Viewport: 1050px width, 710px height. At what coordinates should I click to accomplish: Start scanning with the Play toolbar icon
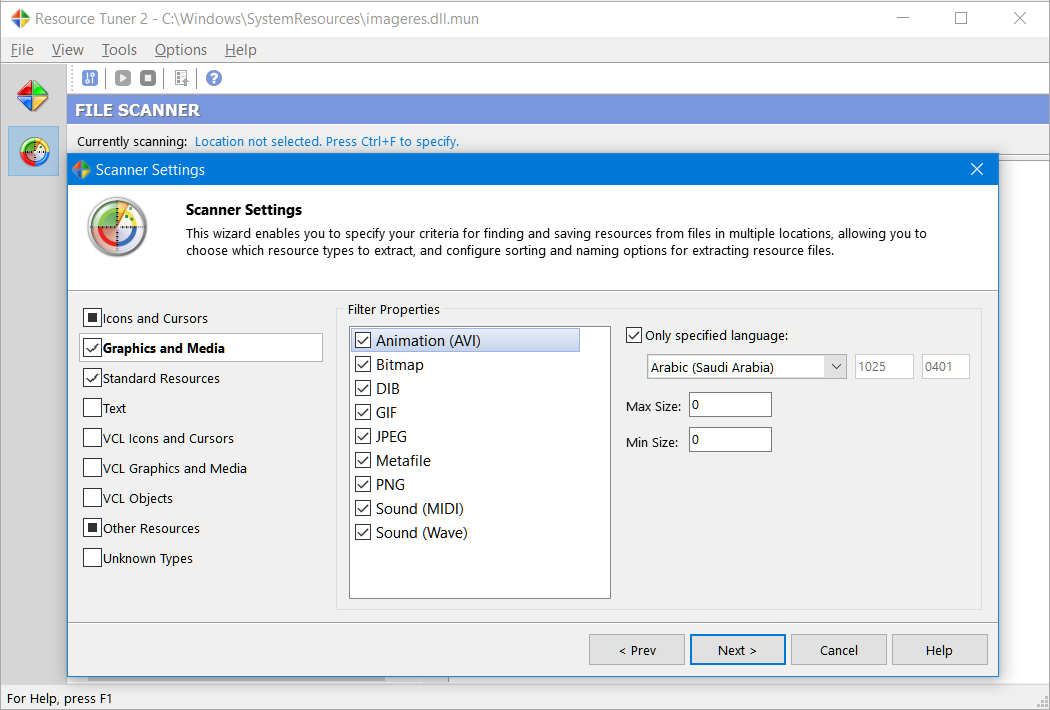[122, 77]
